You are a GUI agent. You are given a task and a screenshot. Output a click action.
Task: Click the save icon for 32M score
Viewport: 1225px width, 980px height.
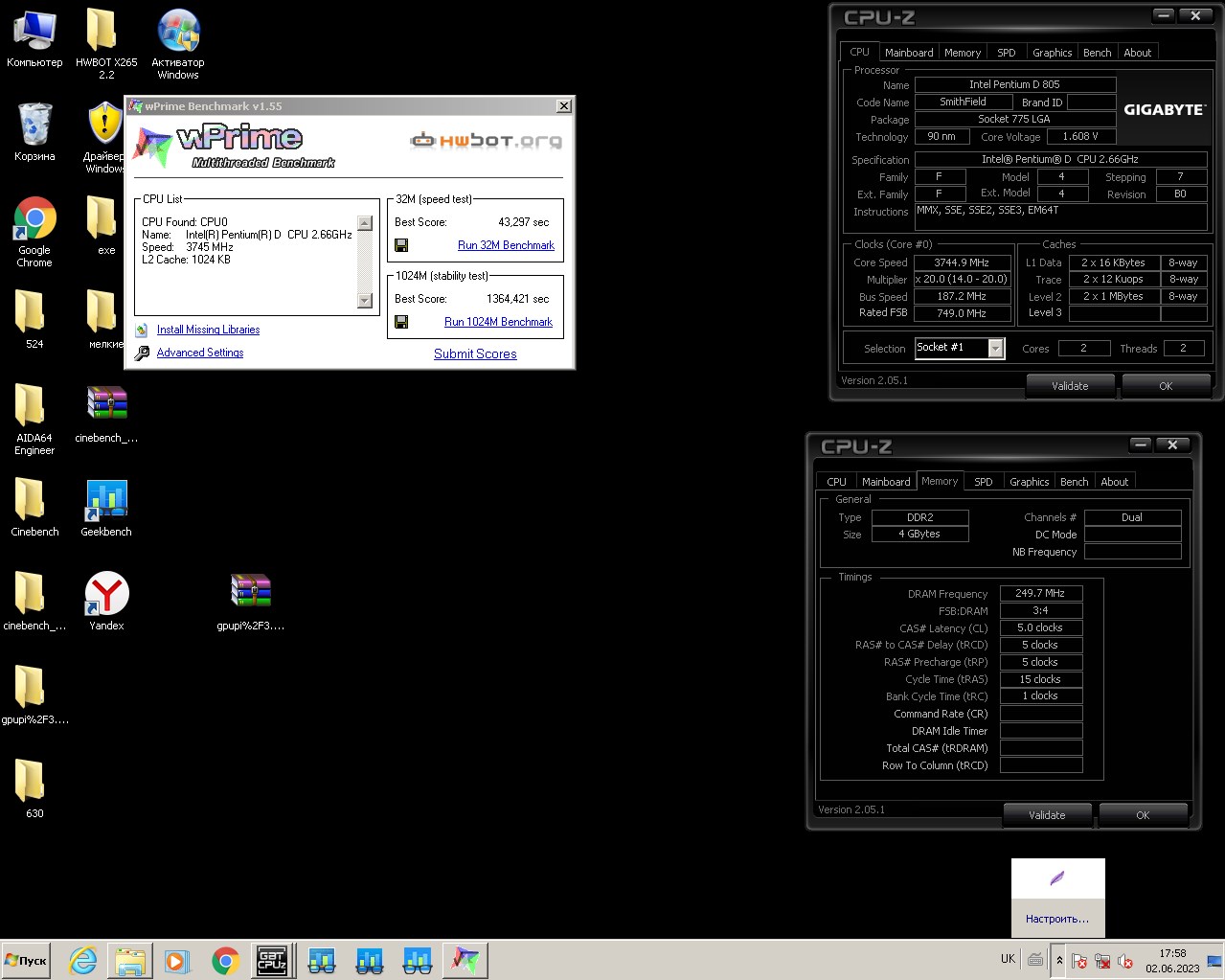click(x=401, y=245)
